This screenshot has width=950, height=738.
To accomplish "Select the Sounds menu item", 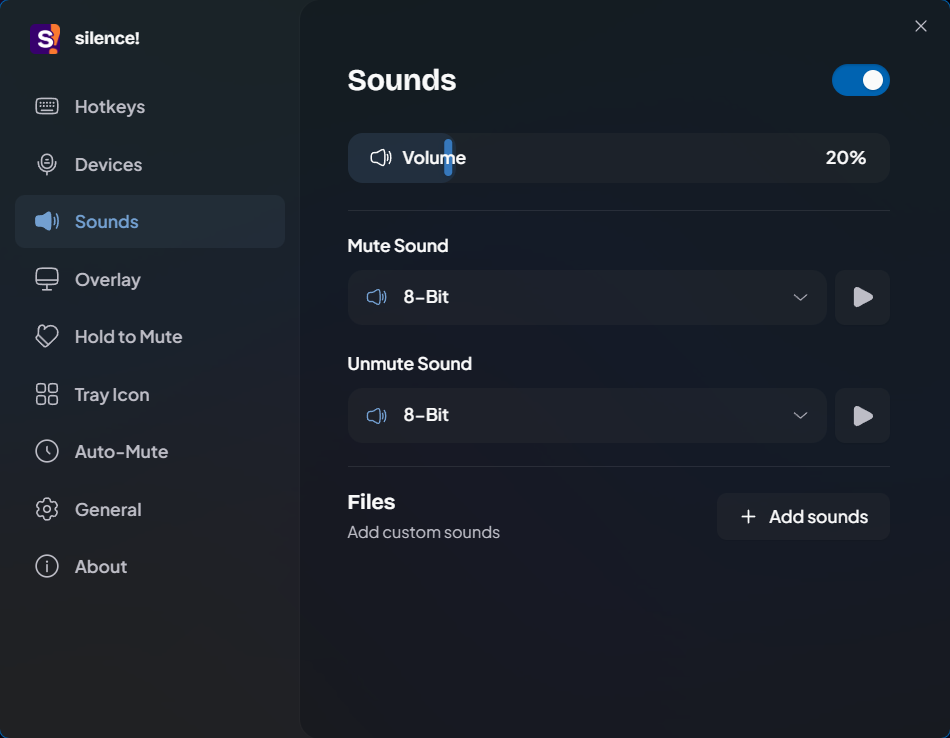I will click(150, 221).
